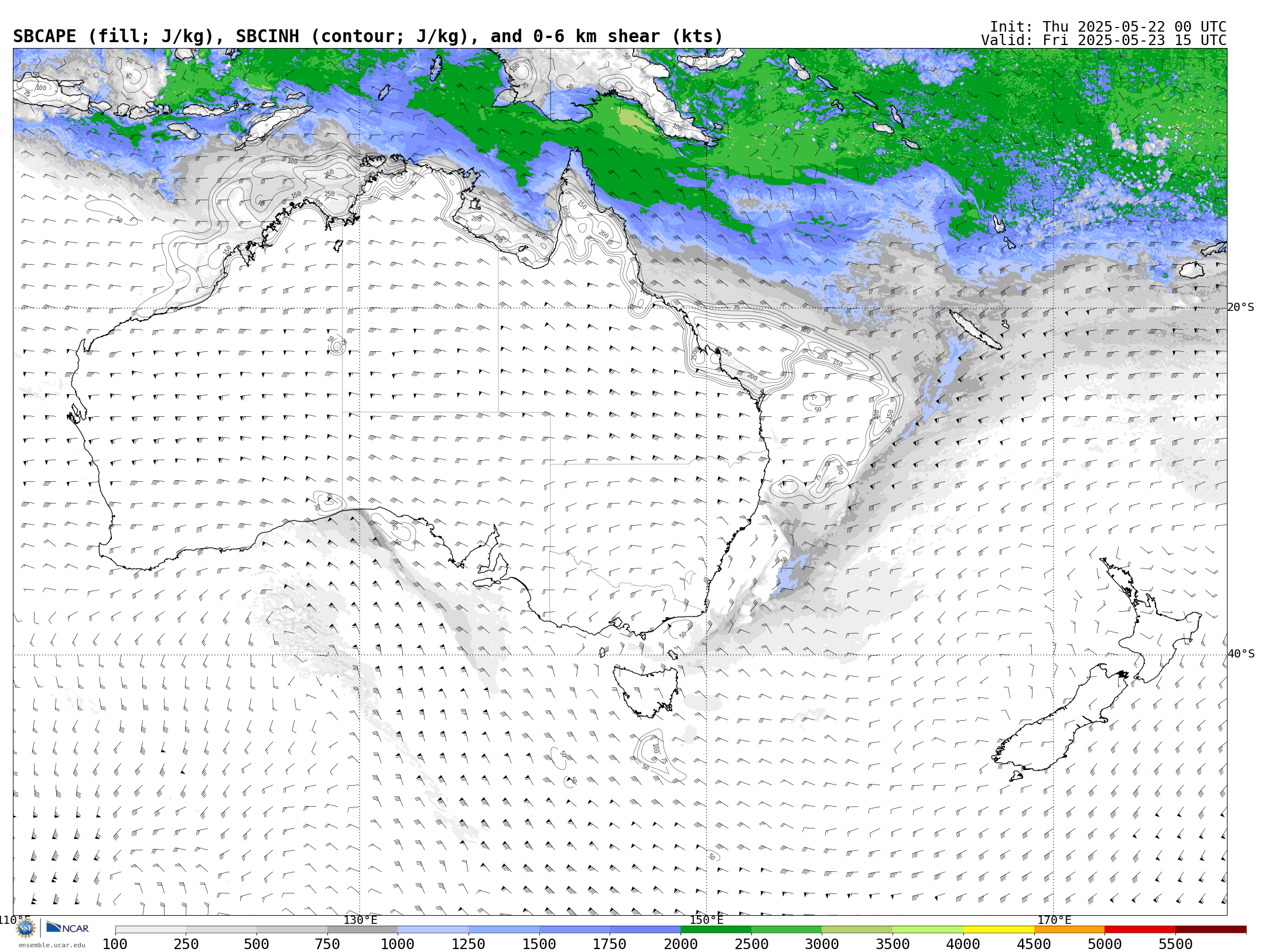Viewport: 1265px width, 952px height.
Task: Click the Valid Fri 2025-05-23 15 UTC text
Action: (1104, 40)
